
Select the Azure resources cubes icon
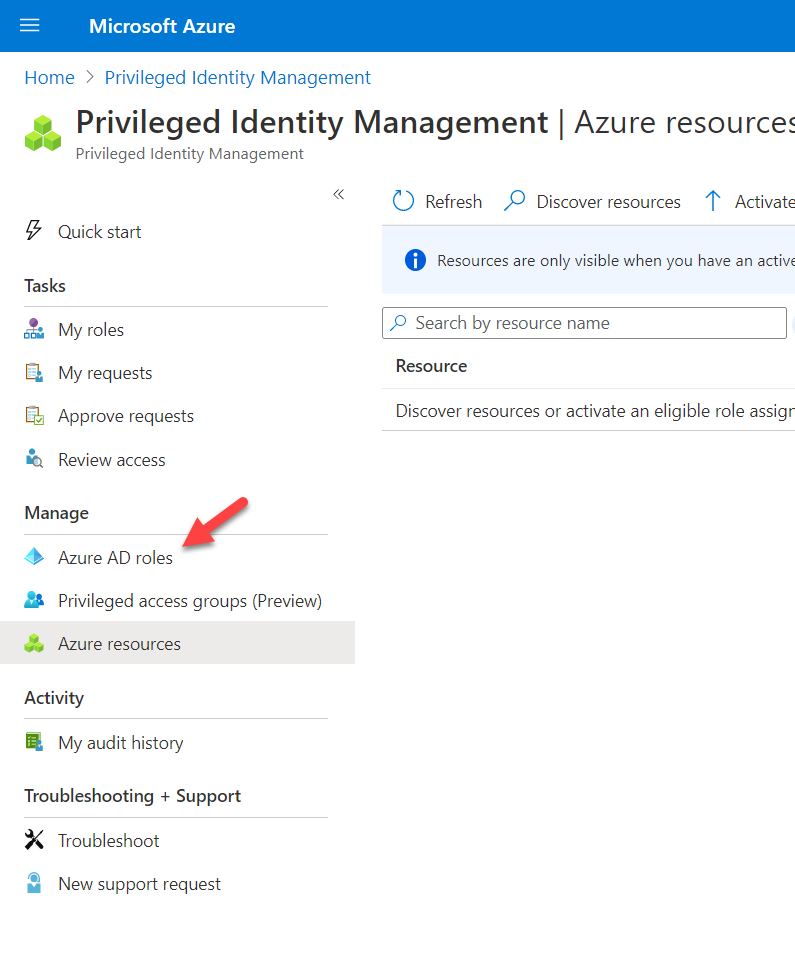35,643
